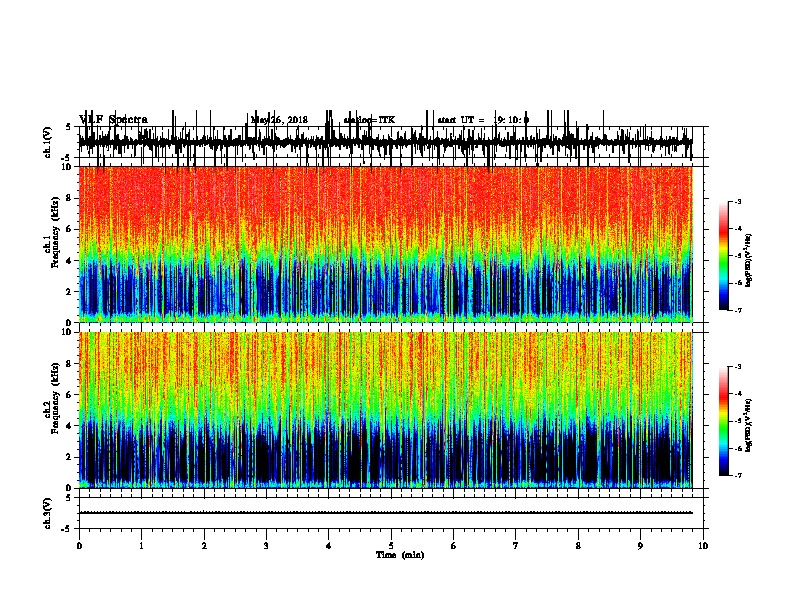Screen dimensions: 792x612
Task: Click the flat ch.3 voltage trace
Action: [x=385, y=513]
